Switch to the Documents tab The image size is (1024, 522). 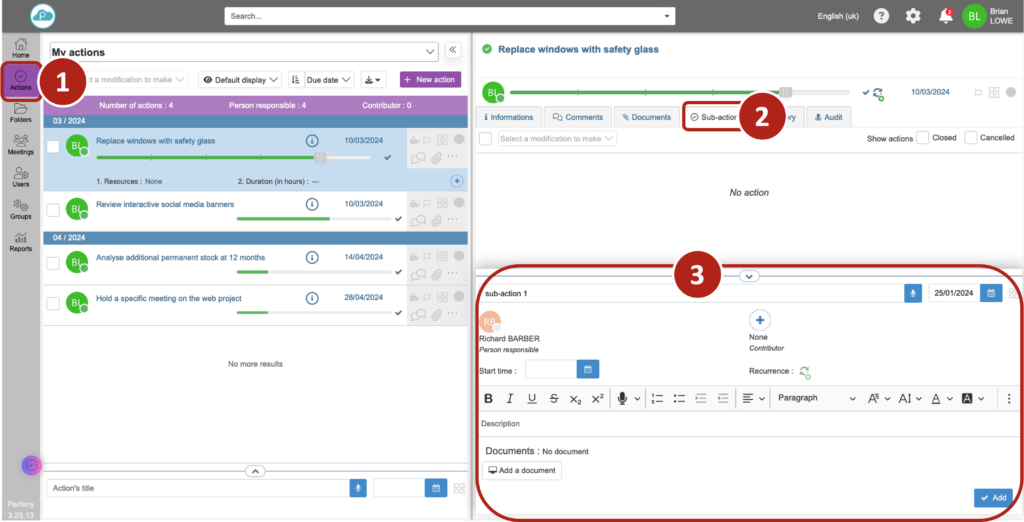(x=646, y=117)
